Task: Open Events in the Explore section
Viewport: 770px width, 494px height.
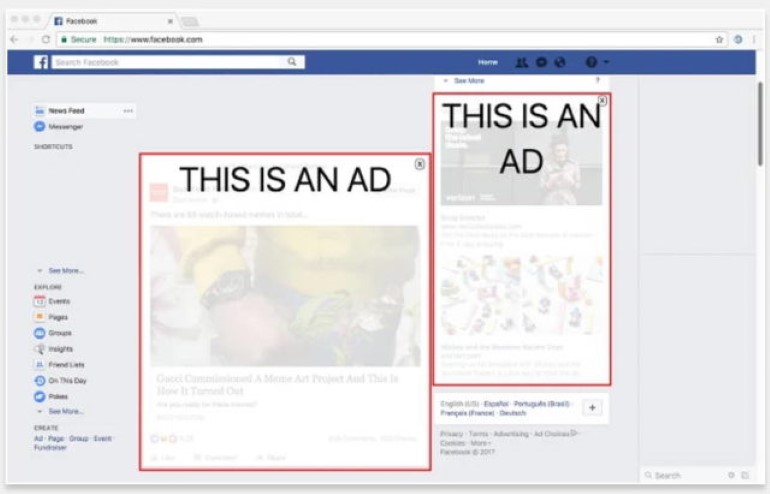Action: tap(58, 300)
